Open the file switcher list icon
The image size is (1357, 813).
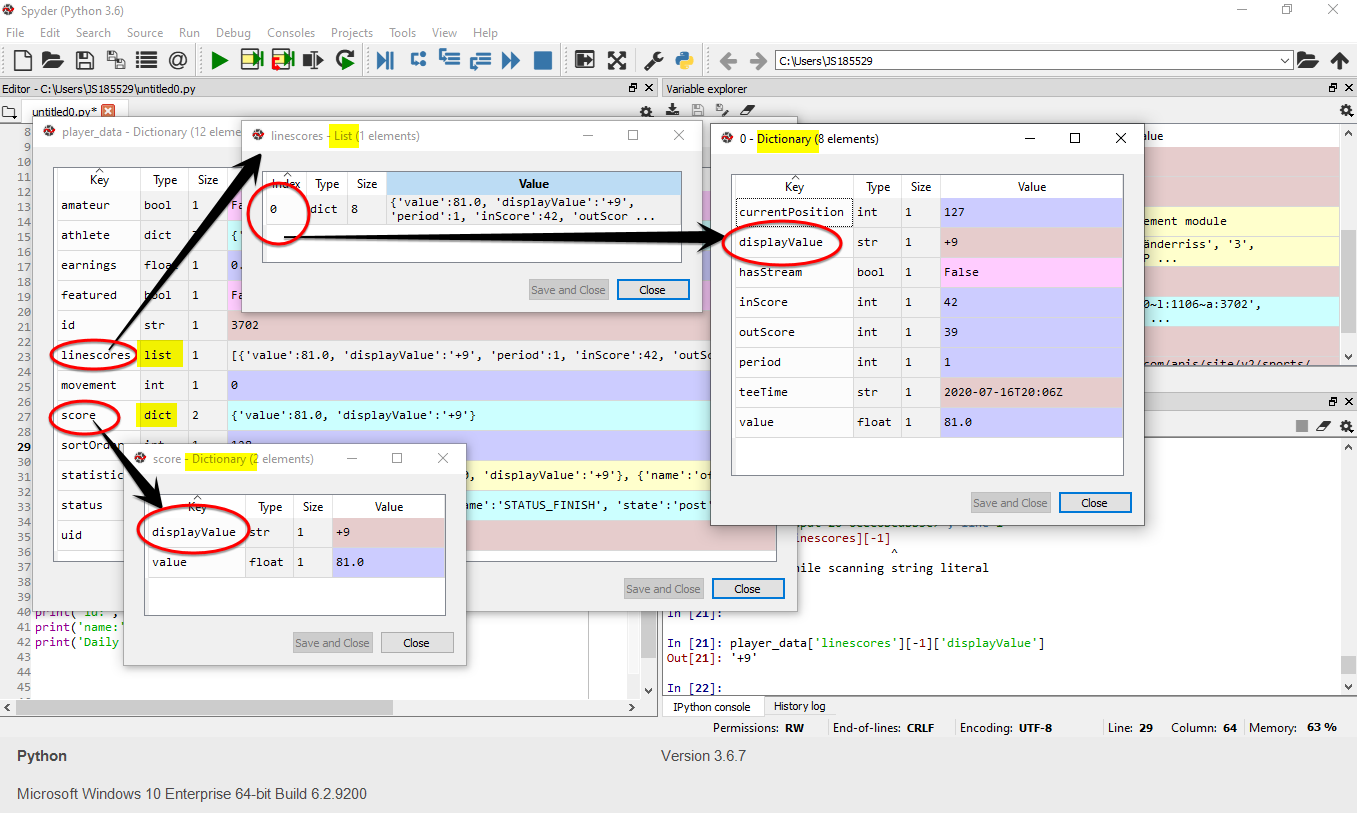coord(146,60)
